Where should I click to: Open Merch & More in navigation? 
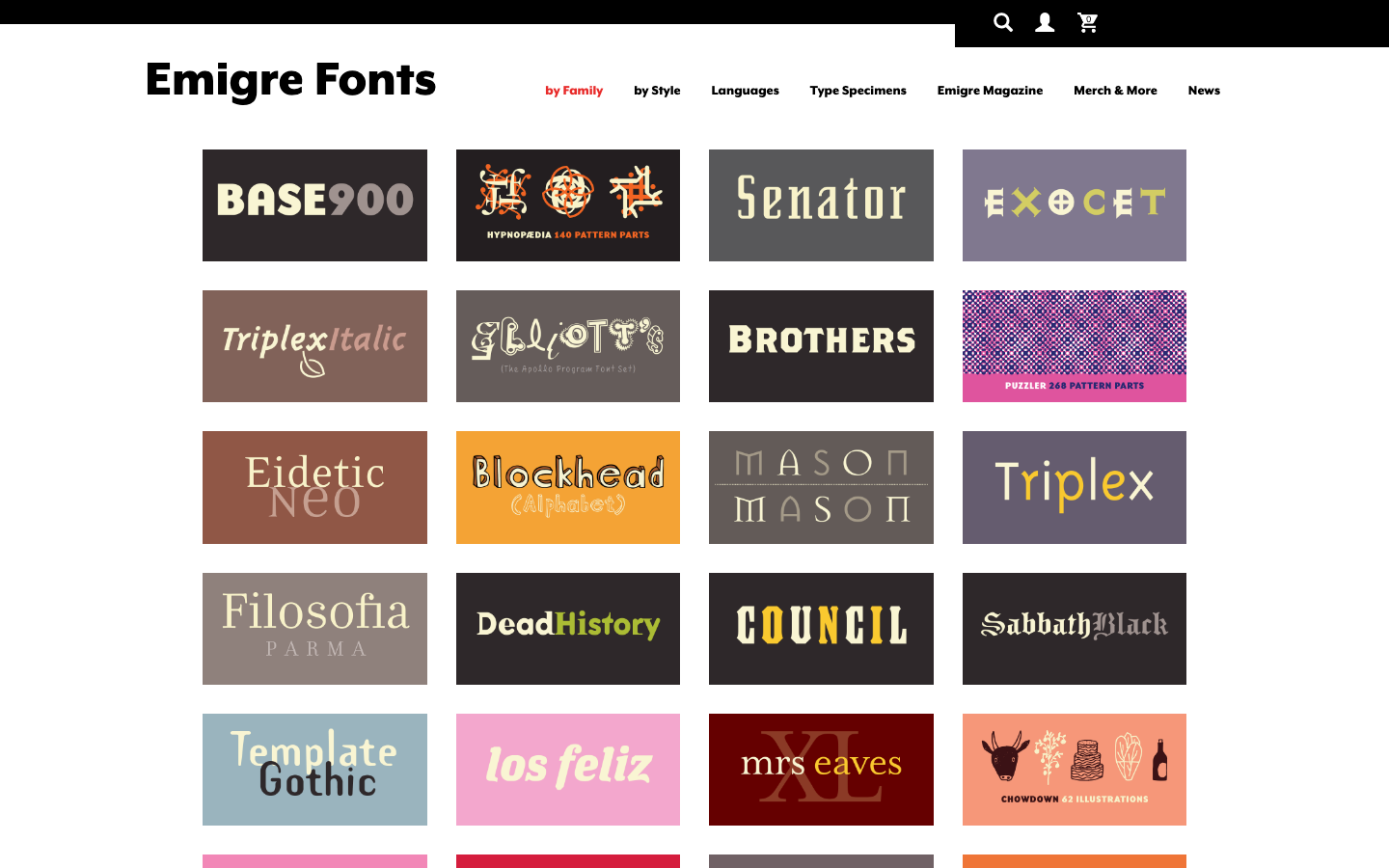(x=1115, y=91)
